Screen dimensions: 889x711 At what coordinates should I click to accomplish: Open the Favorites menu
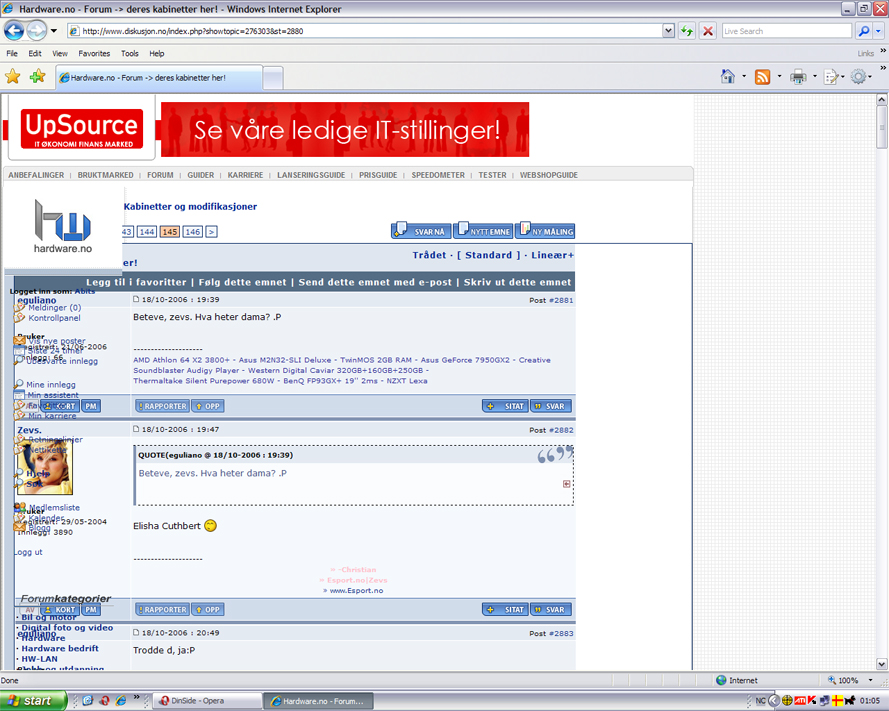tap(94, 53)
